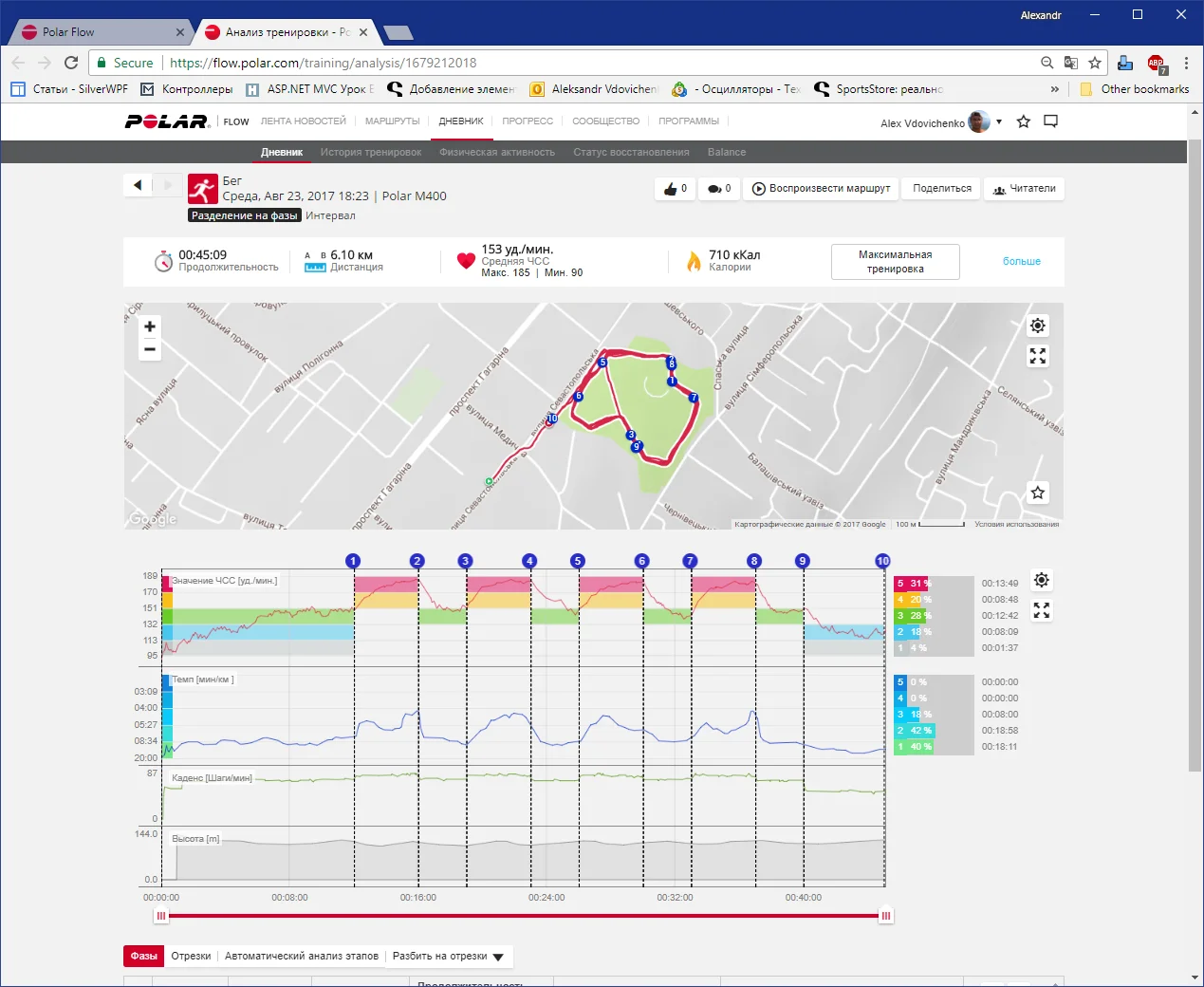Open chart settings gear icon
The width and height of the screenshot is (1204, 987).
[1042, 580]
